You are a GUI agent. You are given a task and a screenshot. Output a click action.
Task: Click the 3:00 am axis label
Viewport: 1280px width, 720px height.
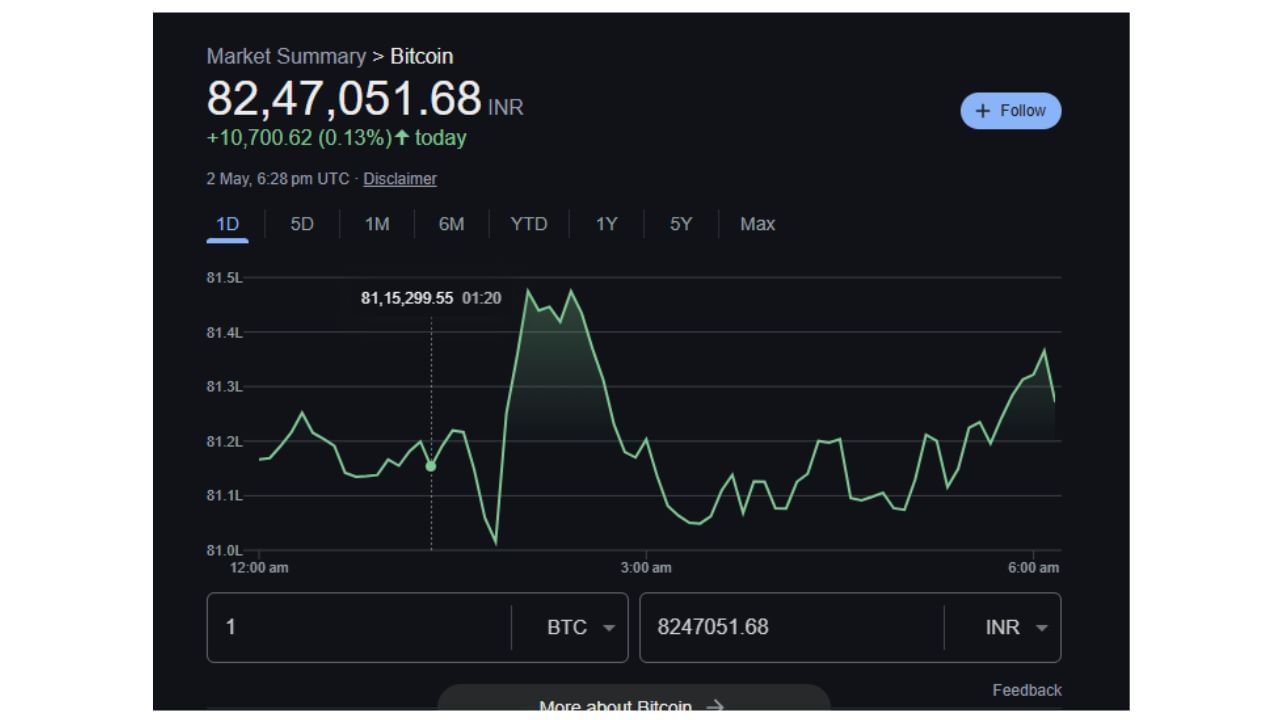coord(646,568)
